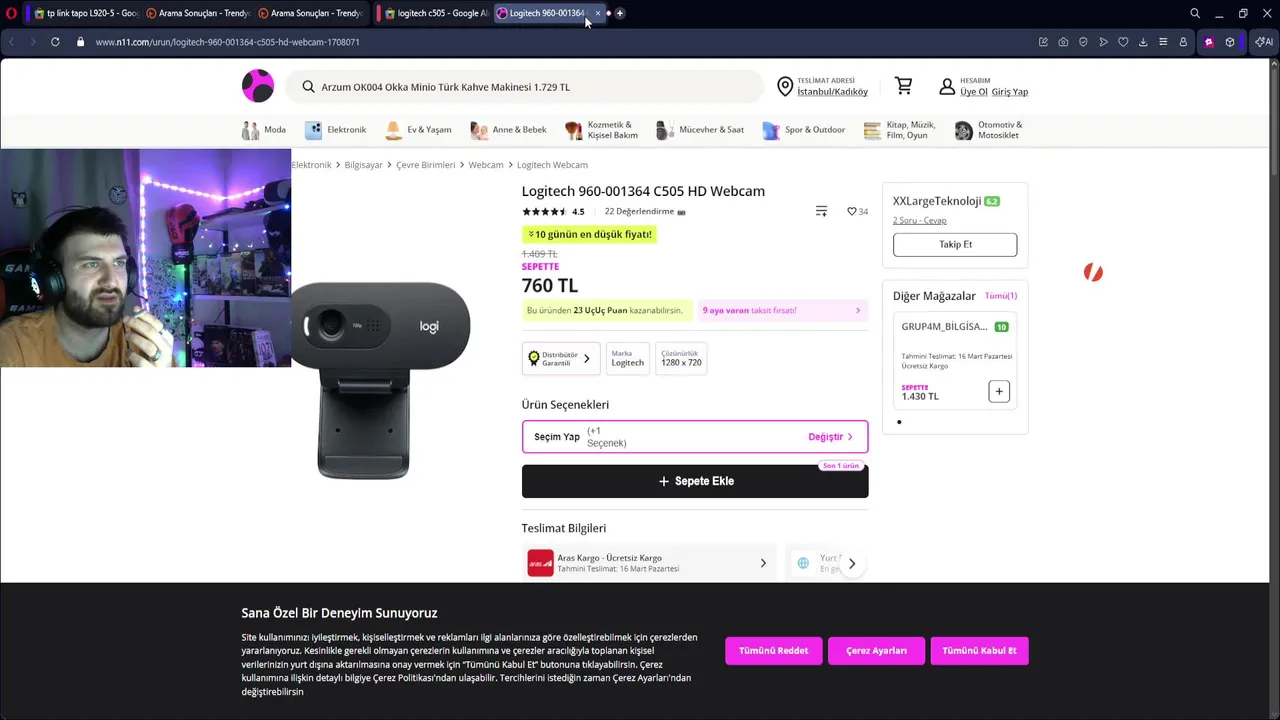Add GRUP4M_BİLGİSA offer with plus button
The image size is (1280, 720).
coord(999,391)
